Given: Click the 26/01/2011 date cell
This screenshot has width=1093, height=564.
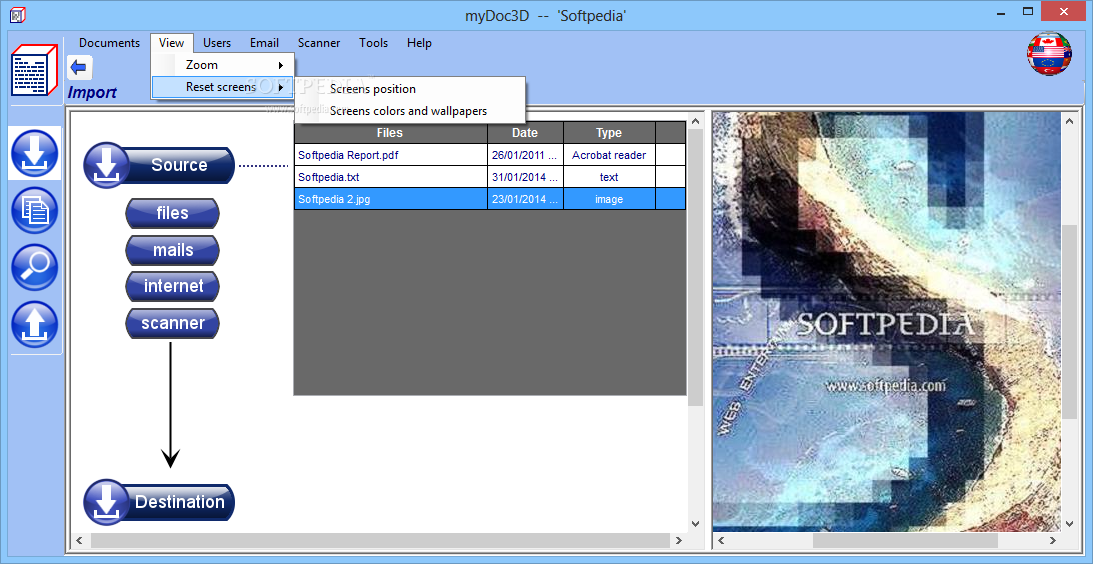Looking at the screenshot, I should pos(525,155).
